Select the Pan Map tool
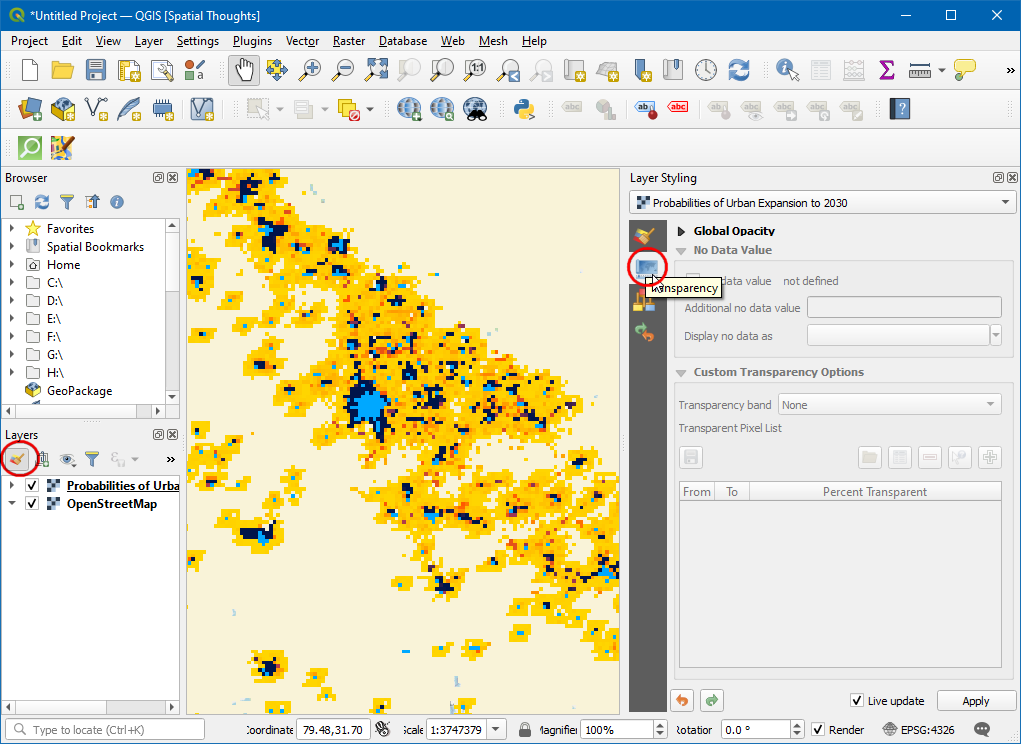This screenshot has width=1021, height=744. click(x=244, y=70)
